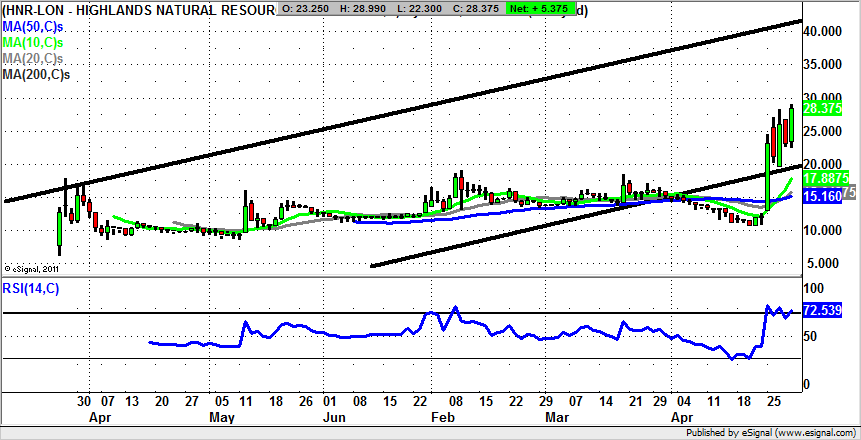
Task: Click the May month label on time axis
Action: pos(222,414)
